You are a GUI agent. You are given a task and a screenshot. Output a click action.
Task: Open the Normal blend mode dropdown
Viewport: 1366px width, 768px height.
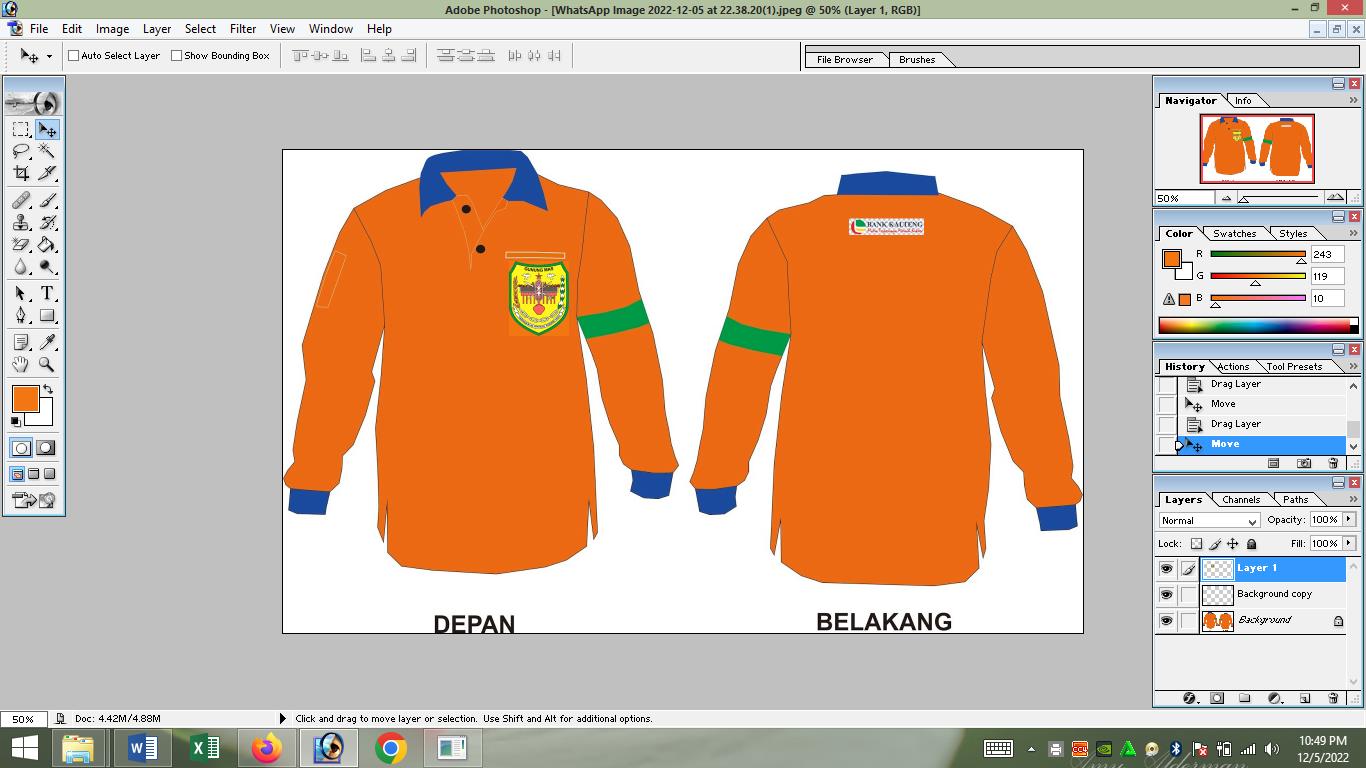(x=1209, y=521)
